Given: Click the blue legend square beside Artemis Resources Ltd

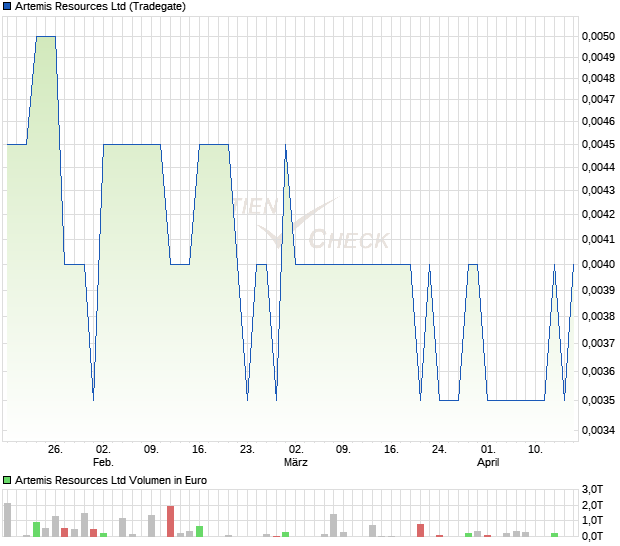Looking at the screenshot, I should 7,6.
